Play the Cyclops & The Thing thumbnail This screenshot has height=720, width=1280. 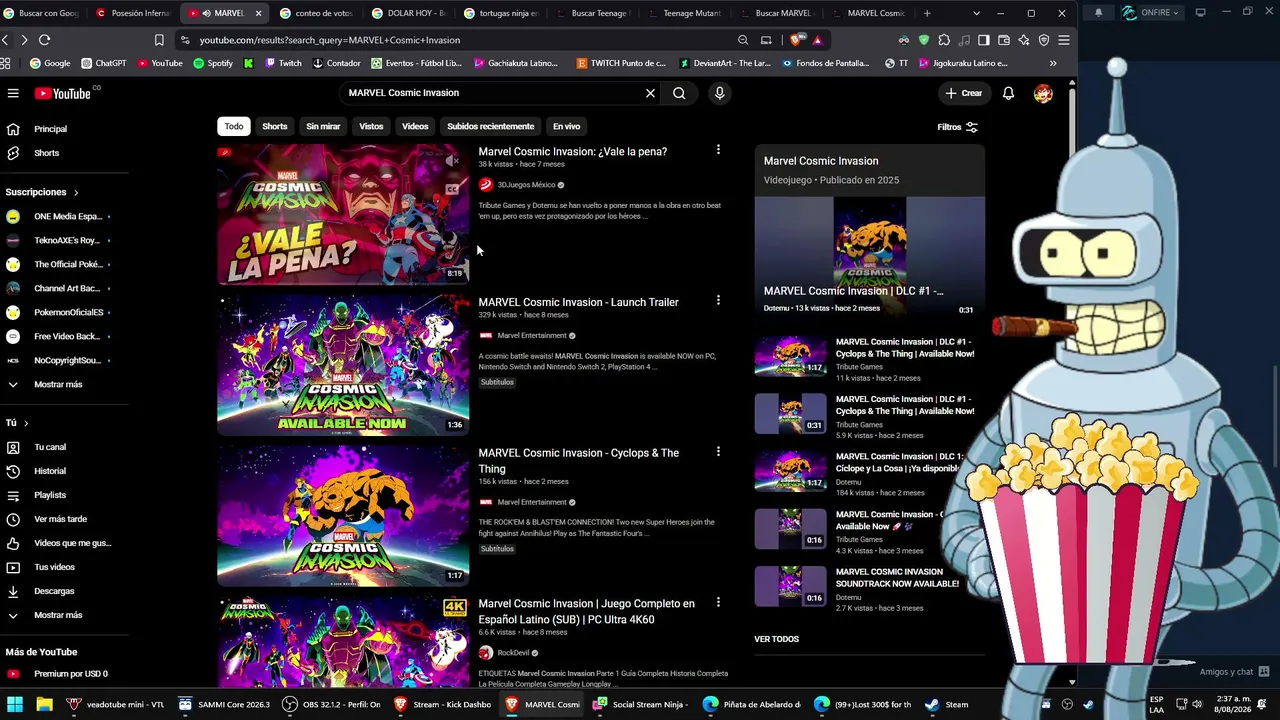[x=343, y=516]
